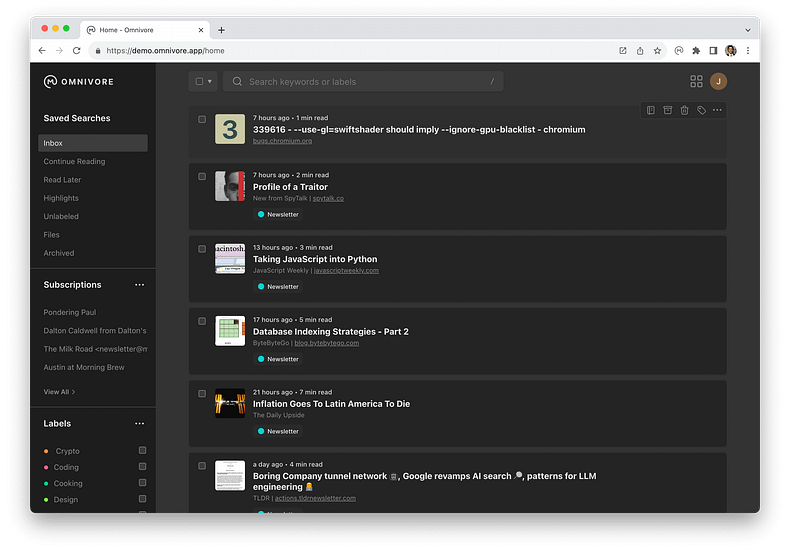The height and width of the screenshot is (550, 790).
Task: Open Highlights saved search
Action: click(x=61, y=198)
